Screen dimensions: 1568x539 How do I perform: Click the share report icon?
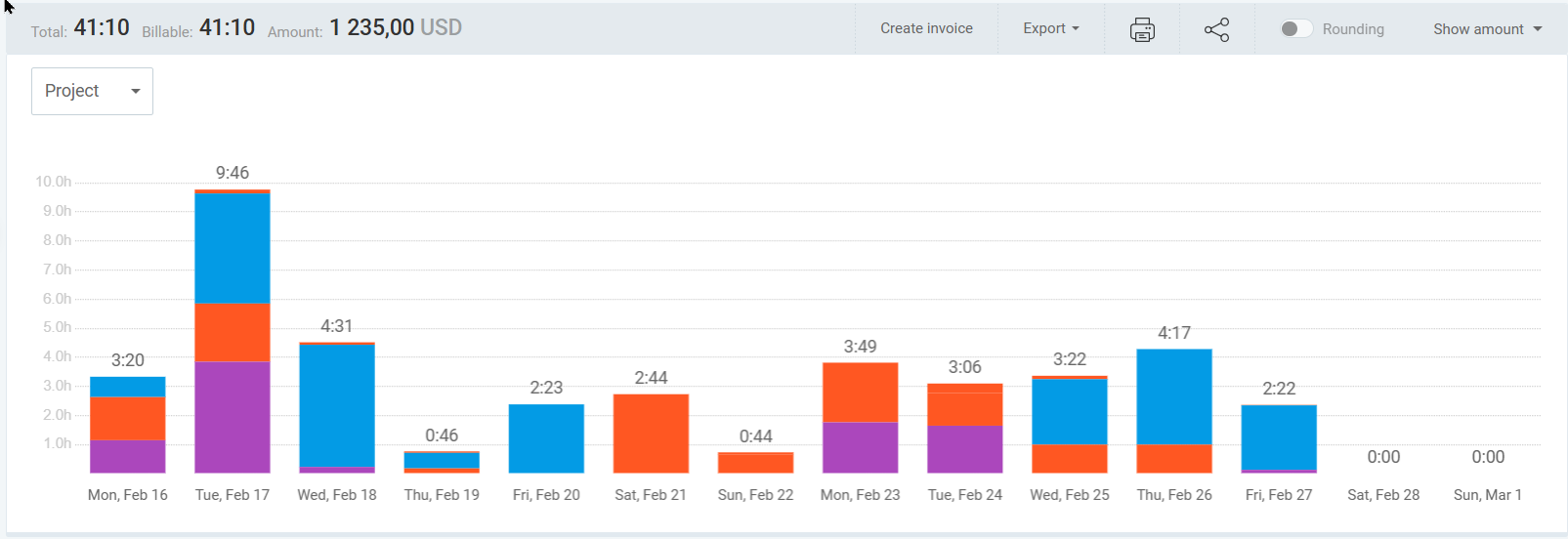tap(1216, 29)
